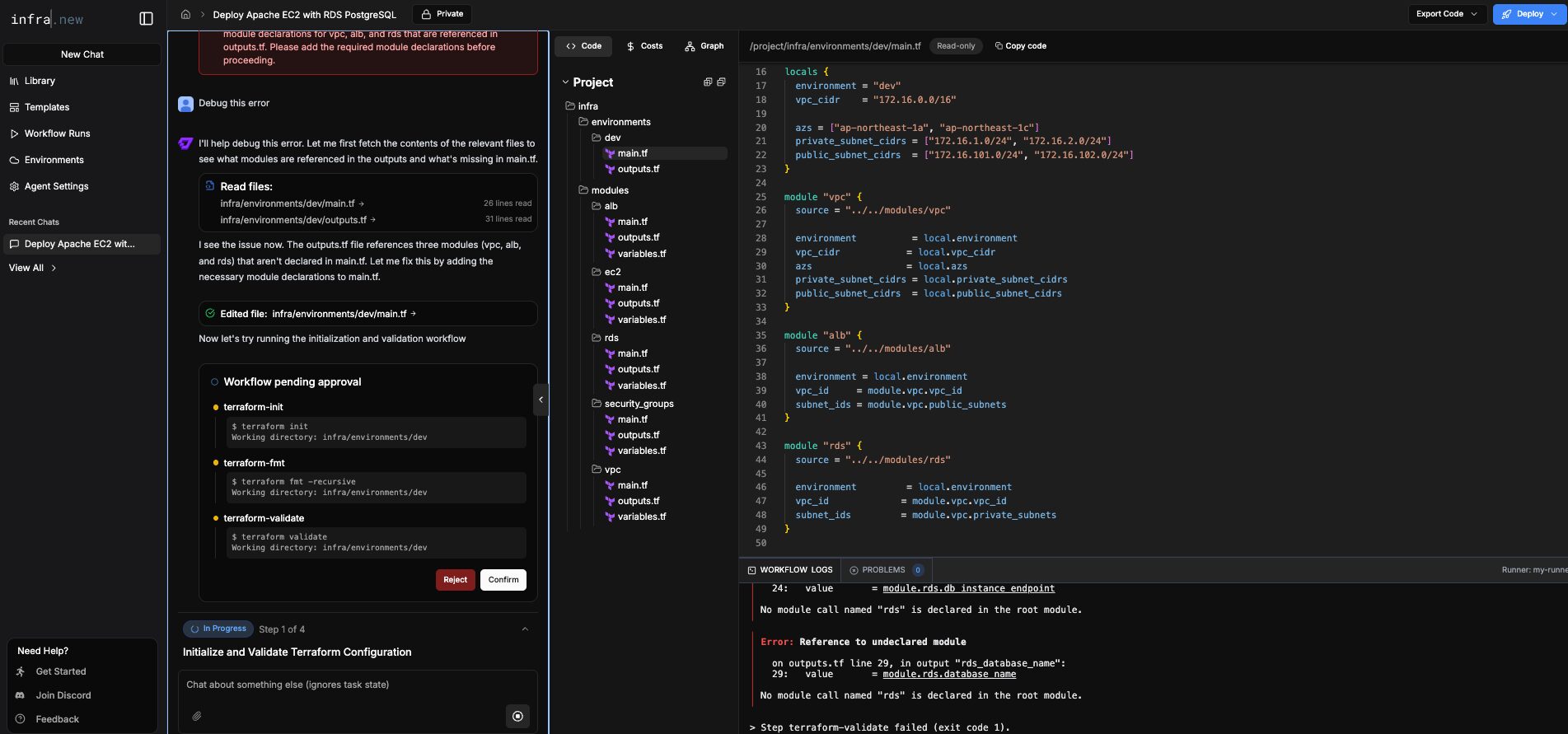
Task: Click View All recent chats
Action: point(33,268)
